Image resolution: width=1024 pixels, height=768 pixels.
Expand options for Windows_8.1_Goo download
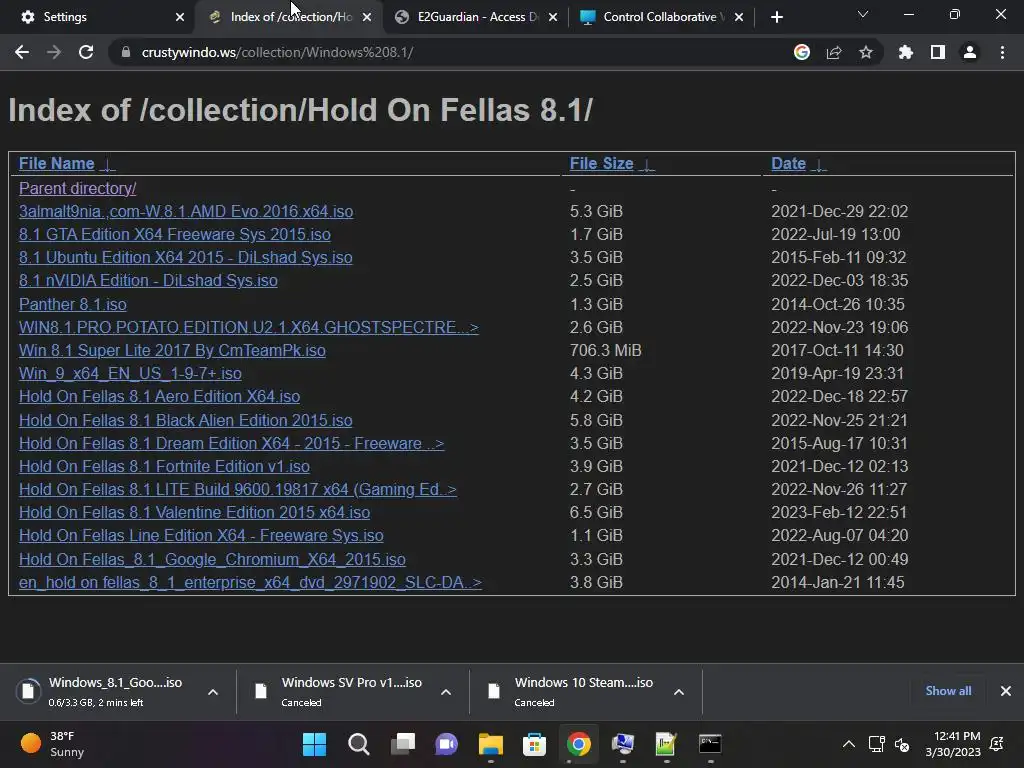click(213, 692)
